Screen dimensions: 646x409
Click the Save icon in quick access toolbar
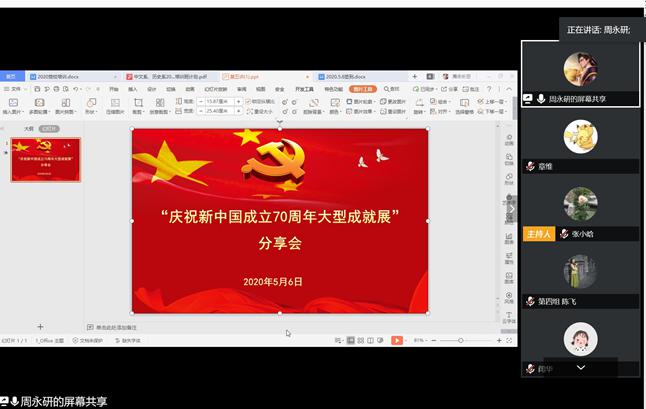pos(37,89)
